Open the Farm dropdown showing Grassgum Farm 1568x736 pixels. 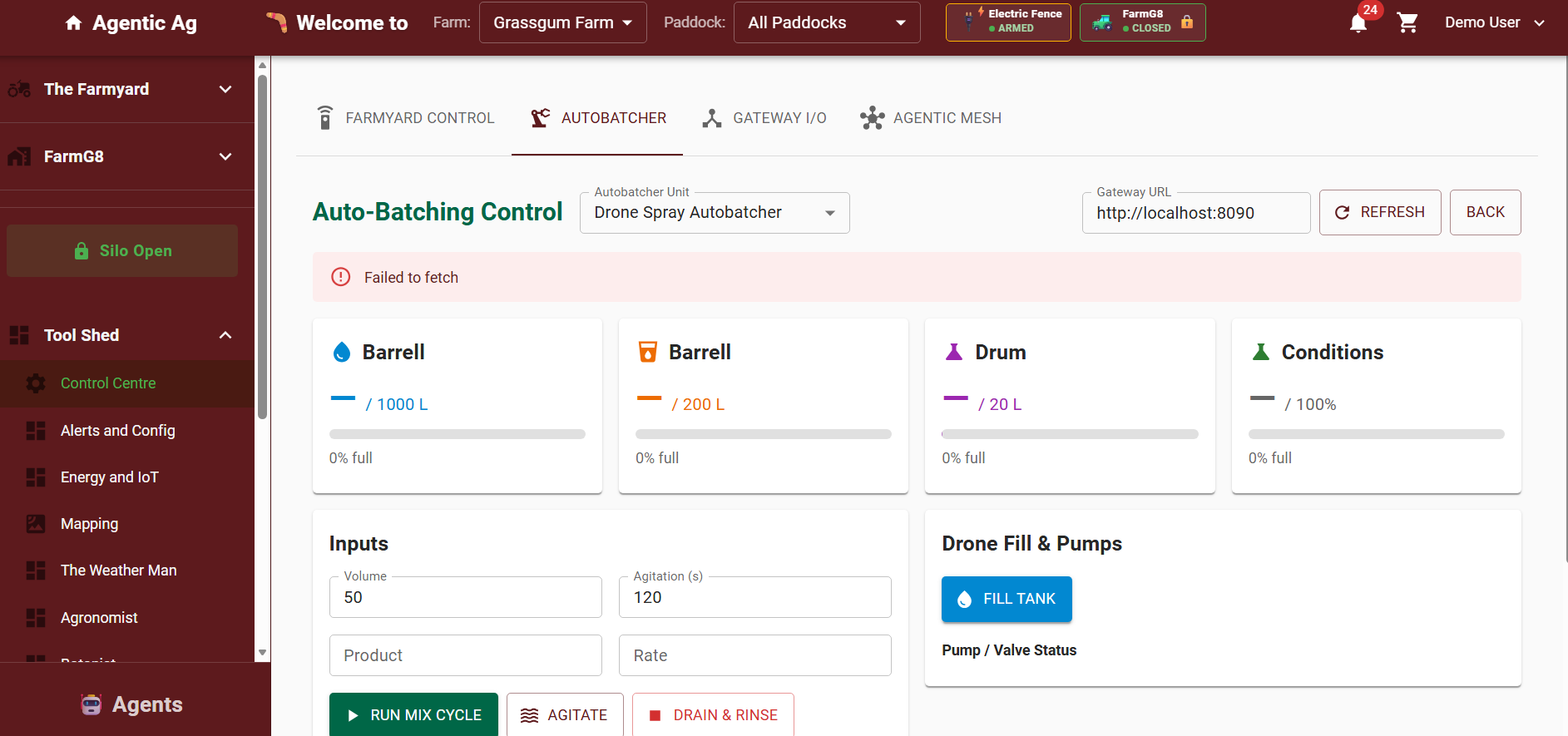tap(562, 22)
